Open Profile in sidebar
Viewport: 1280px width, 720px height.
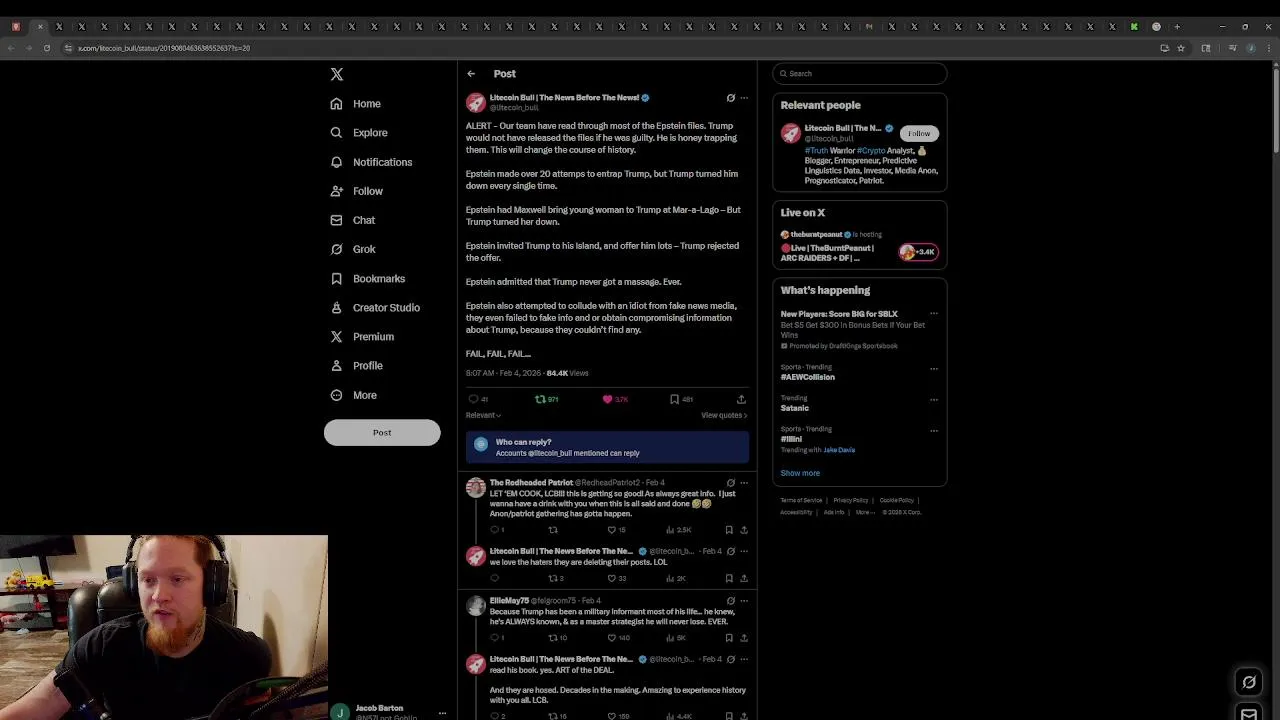(357, 366)
